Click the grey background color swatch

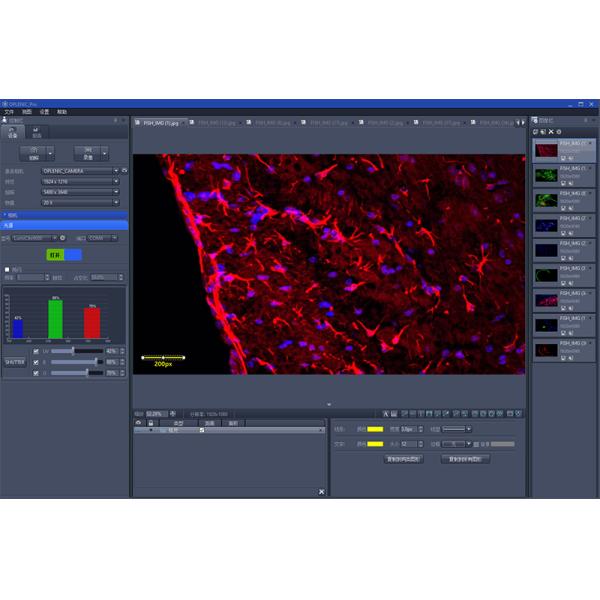point(502,444)
